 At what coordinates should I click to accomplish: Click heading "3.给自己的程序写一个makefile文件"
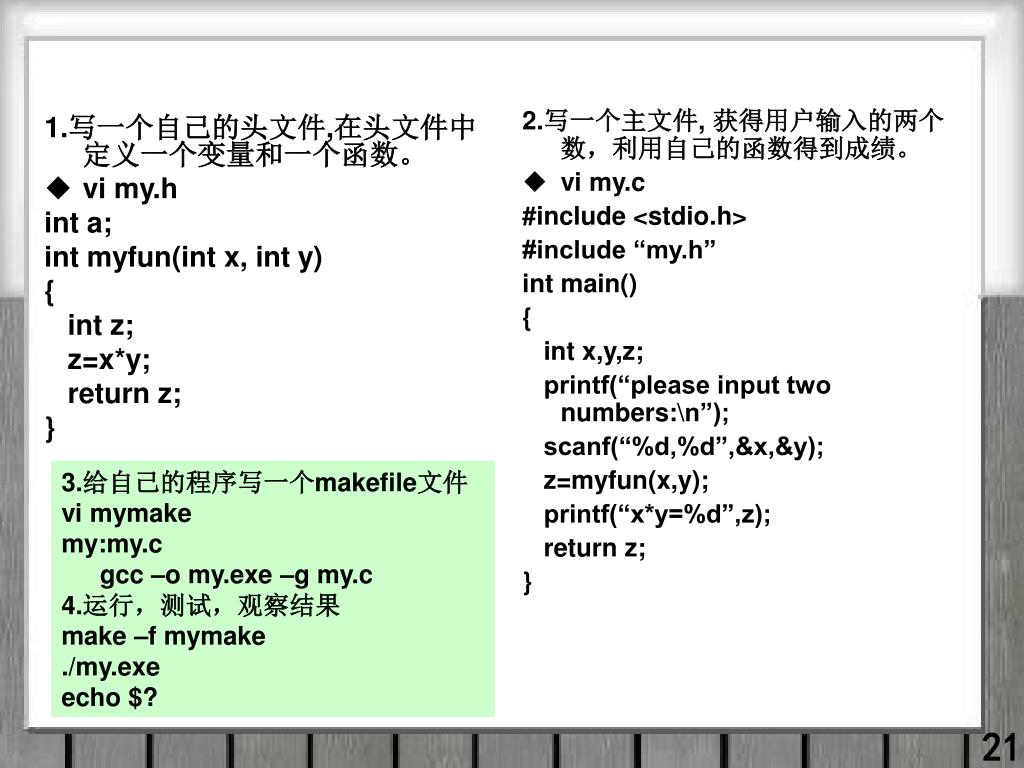264,483
